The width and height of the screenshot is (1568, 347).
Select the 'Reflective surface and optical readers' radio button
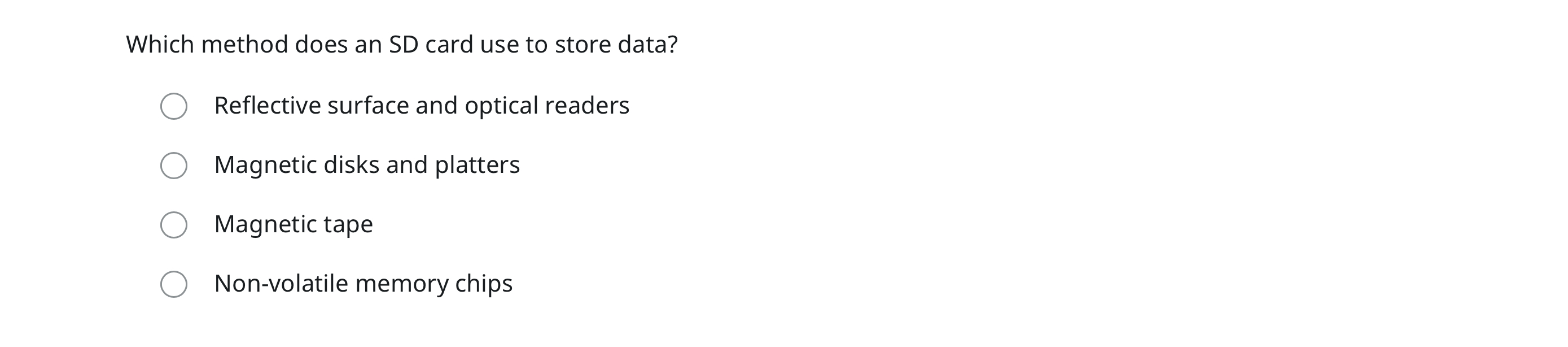[x=175, y=105]
